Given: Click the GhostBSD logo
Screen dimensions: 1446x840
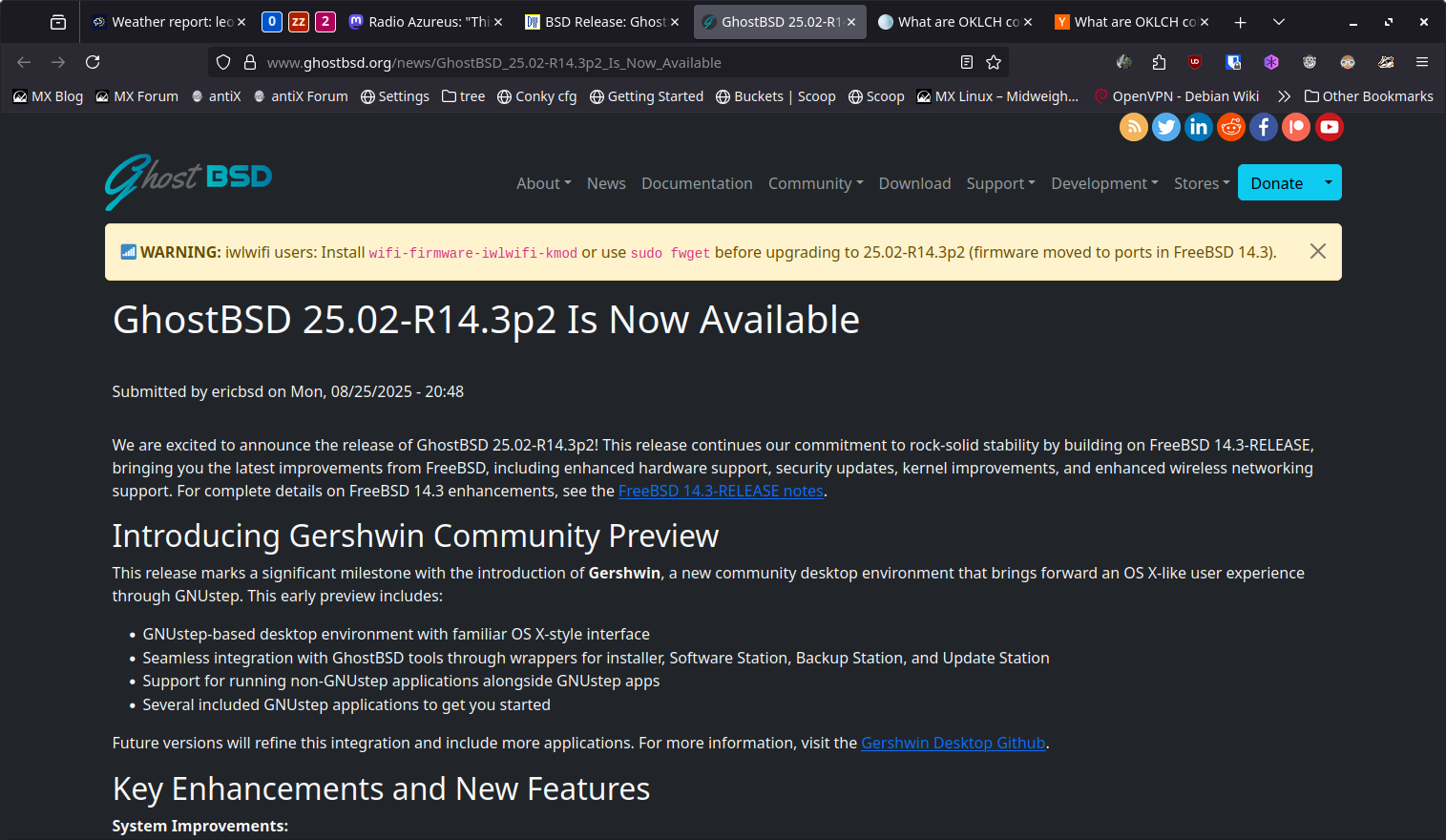Looking at the screenshot, I should coord(188,180).
